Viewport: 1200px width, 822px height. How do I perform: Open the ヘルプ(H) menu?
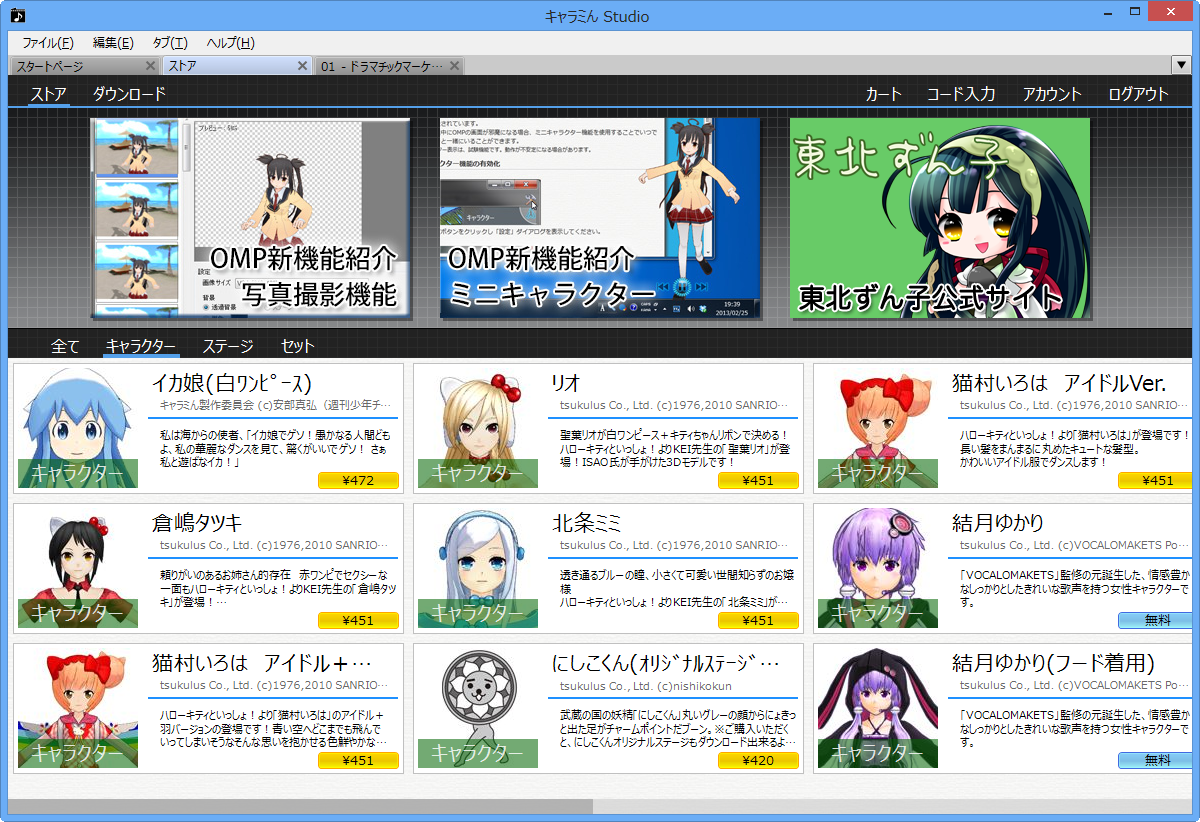click(230, 43)
